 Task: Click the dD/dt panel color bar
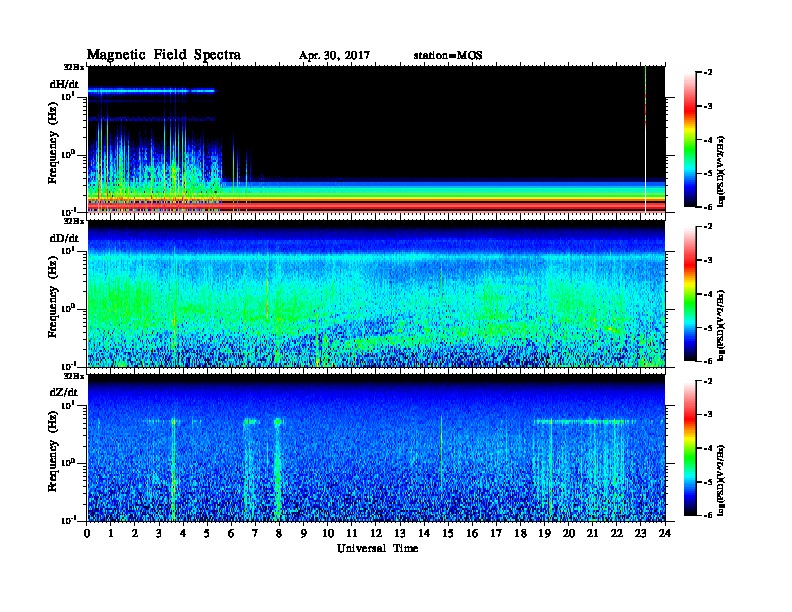[x=690, y=293]
